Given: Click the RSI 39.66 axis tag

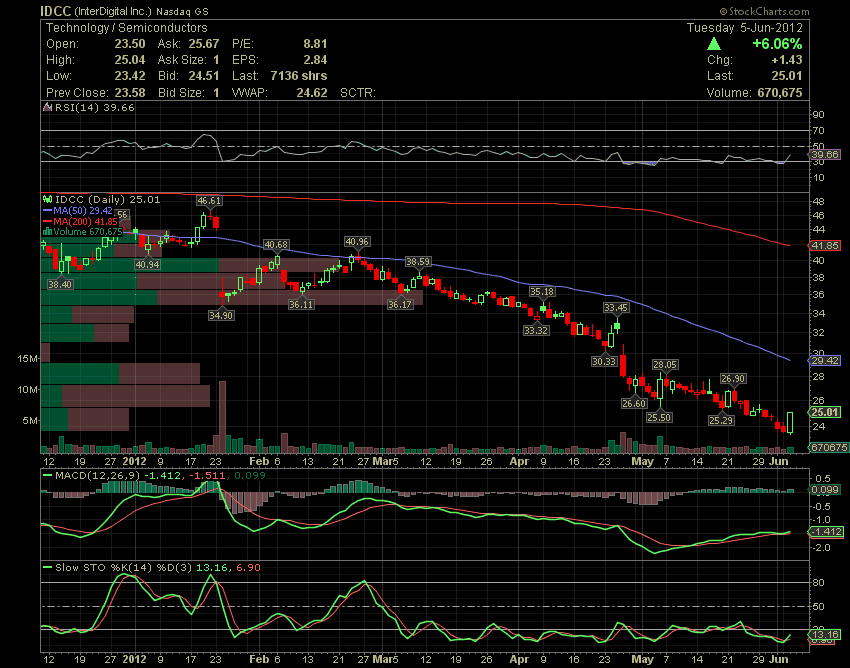Looking at the screenshot, I should (x=825, y=155).
